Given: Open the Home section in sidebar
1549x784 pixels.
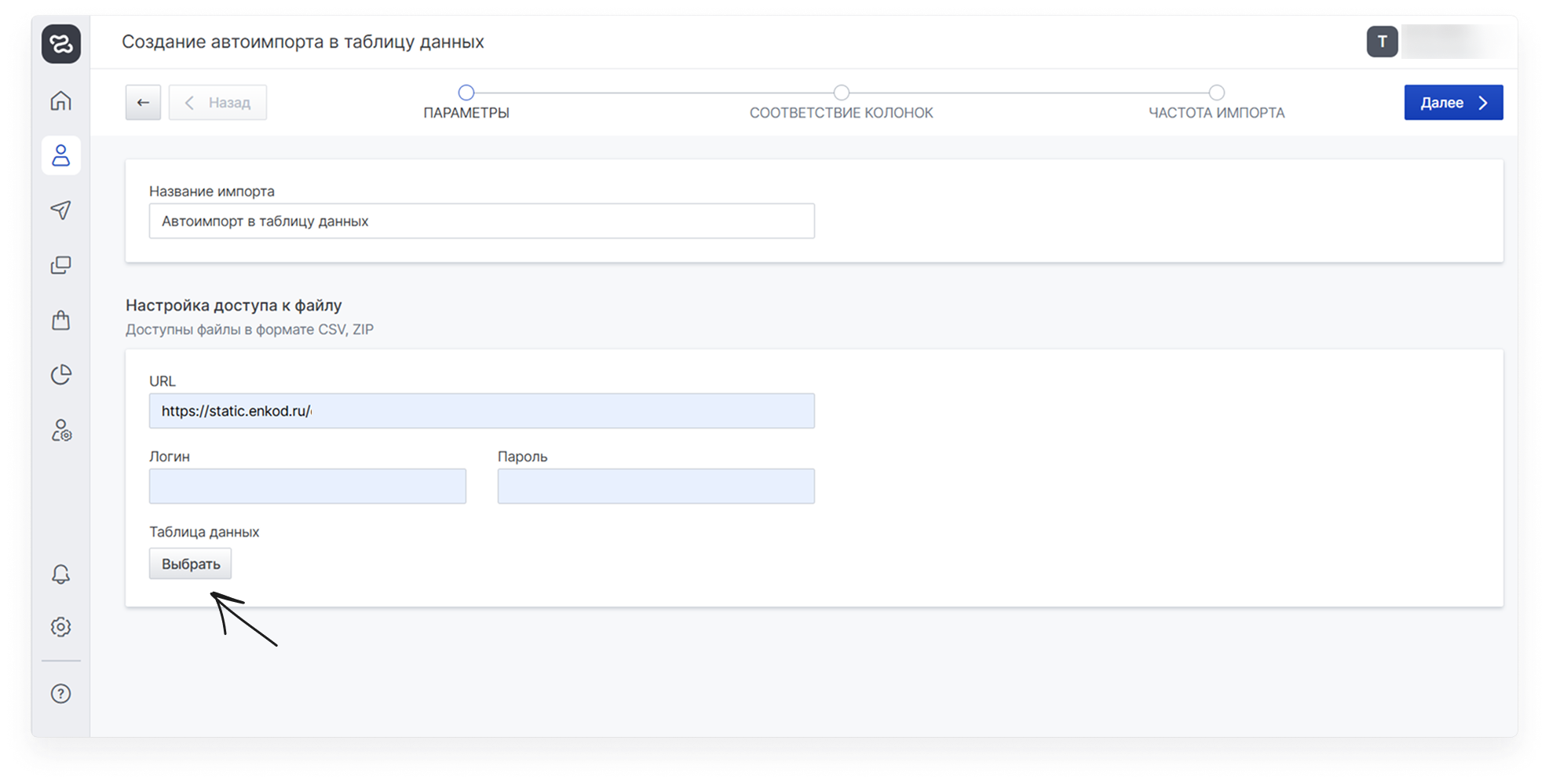Looking at the screenshot, I should 61,101.
